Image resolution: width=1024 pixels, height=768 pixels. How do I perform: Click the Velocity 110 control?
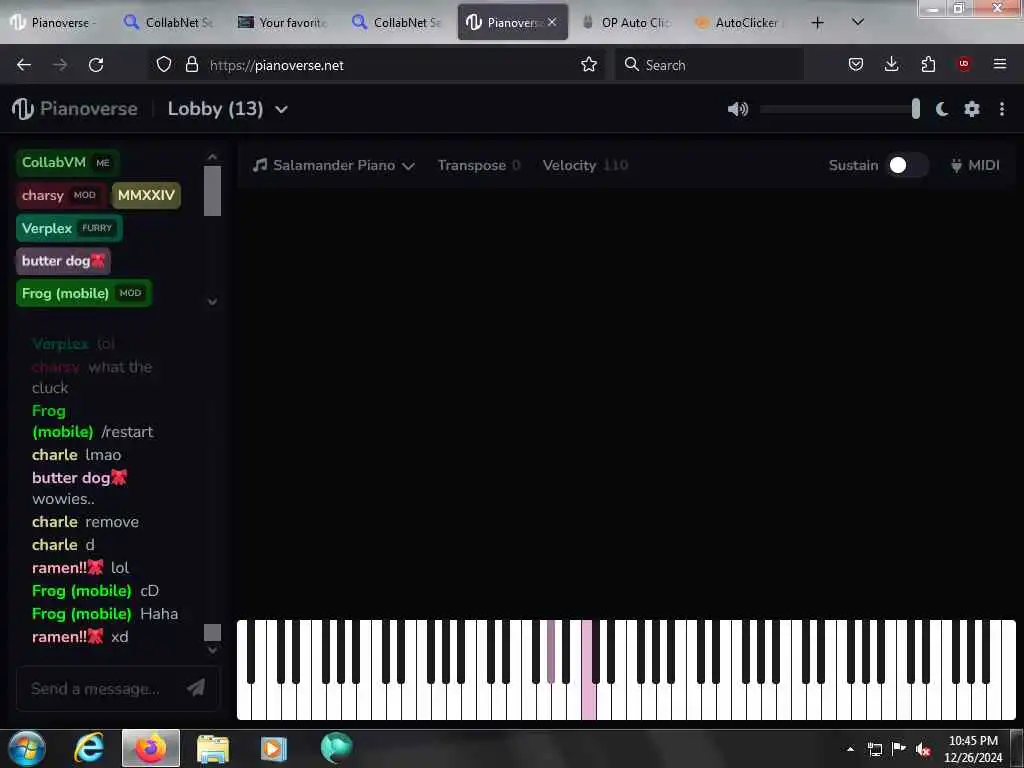click(585, 165)
